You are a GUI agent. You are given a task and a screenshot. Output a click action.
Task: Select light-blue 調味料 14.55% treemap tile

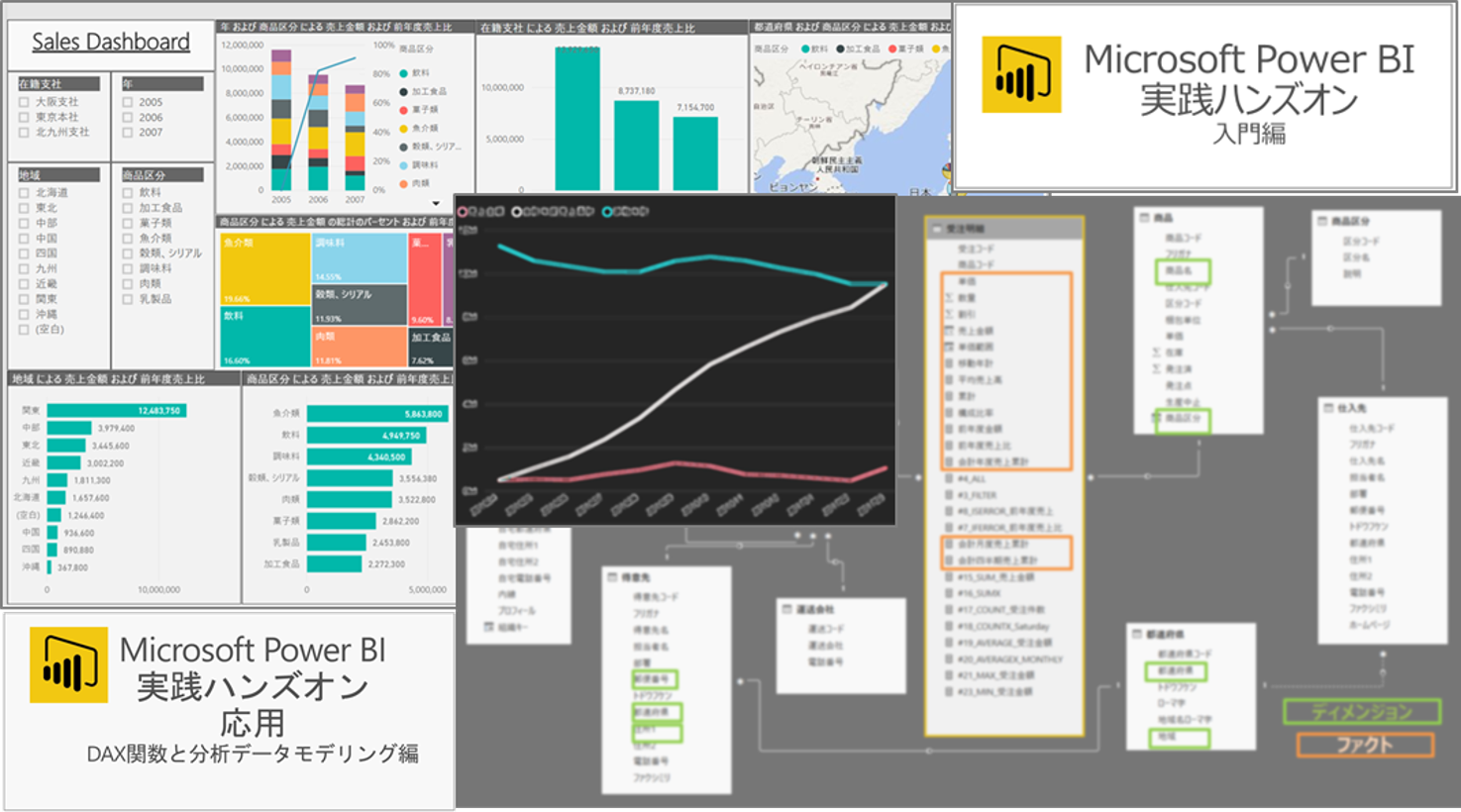coord(360,258)
